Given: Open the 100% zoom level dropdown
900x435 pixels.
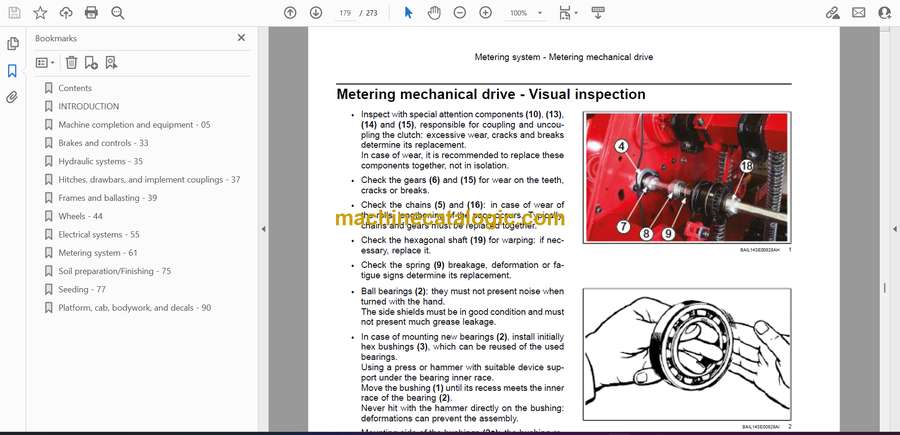Looking at the screenshot, I should click(x=526, y=13).
